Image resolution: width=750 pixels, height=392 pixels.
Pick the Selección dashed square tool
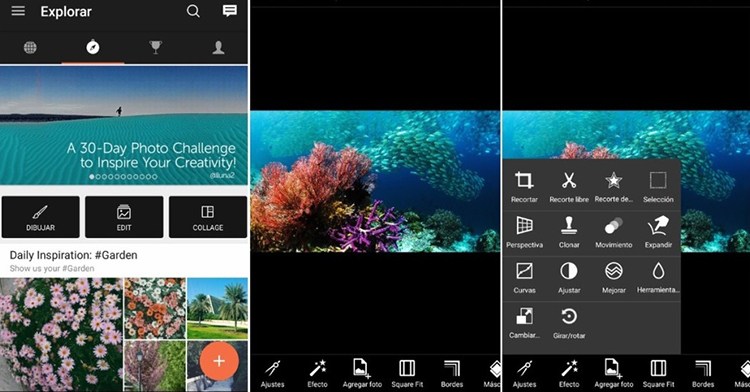658,187
